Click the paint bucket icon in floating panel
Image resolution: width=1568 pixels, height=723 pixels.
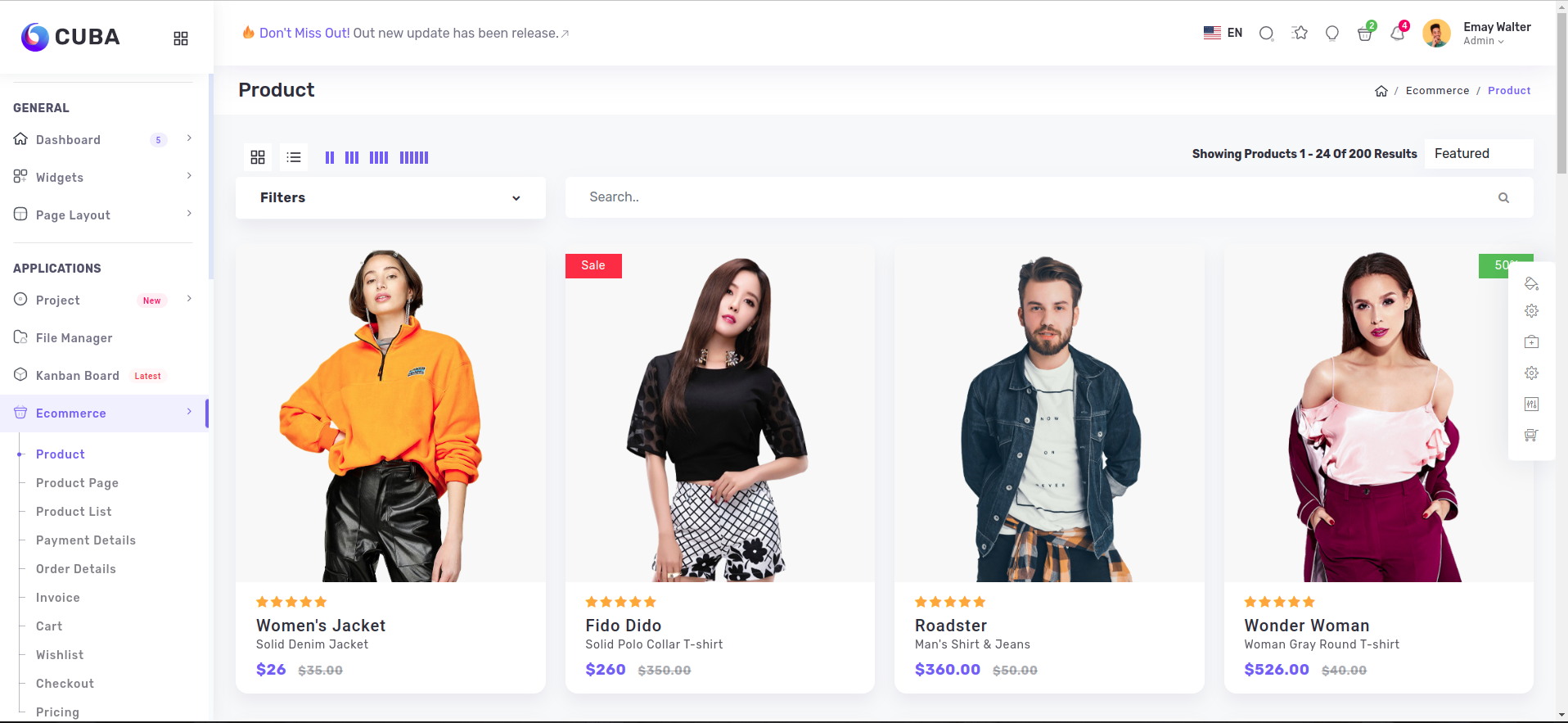point(1532,283)
